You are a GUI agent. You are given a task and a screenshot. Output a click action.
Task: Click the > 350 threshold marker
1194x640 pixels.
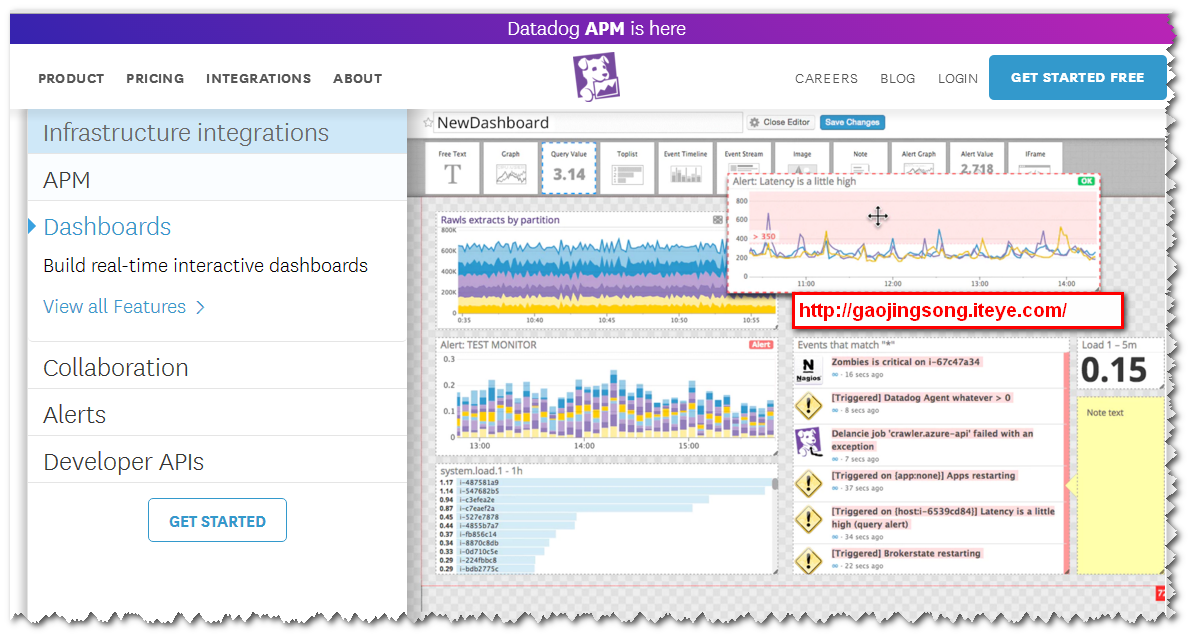click(x=765, y=236)
